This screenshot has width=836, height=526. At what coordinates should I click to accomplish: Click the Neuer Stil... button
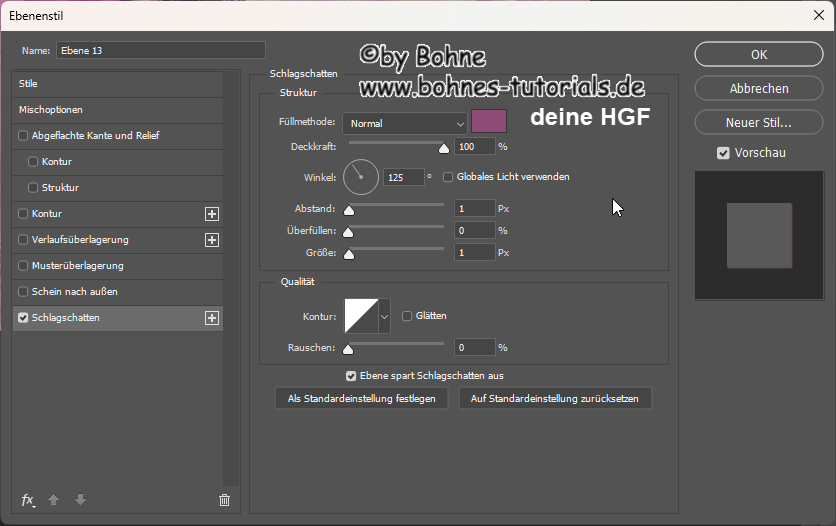tap(759, 123)
